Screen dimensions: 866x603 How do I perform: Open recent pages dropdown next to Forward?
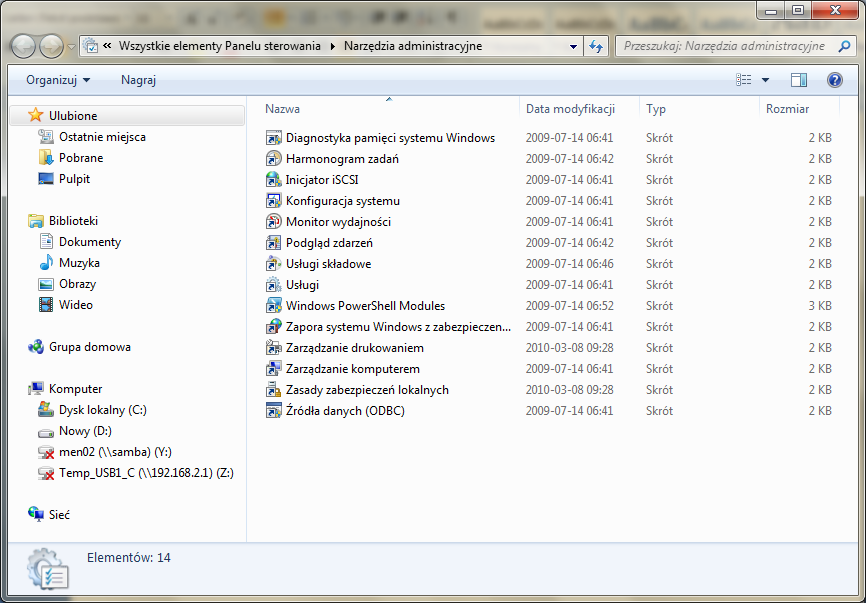click(x=71, y=47)
